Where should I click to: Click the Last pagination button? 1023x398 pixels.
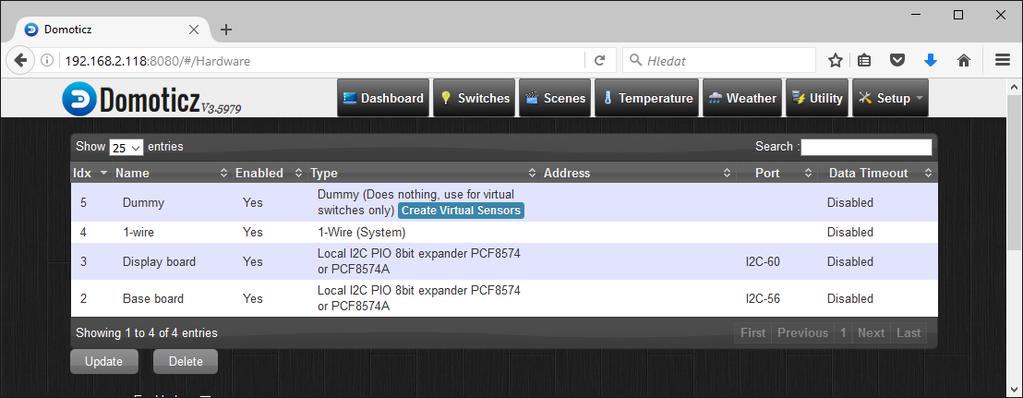pos(908,333)
